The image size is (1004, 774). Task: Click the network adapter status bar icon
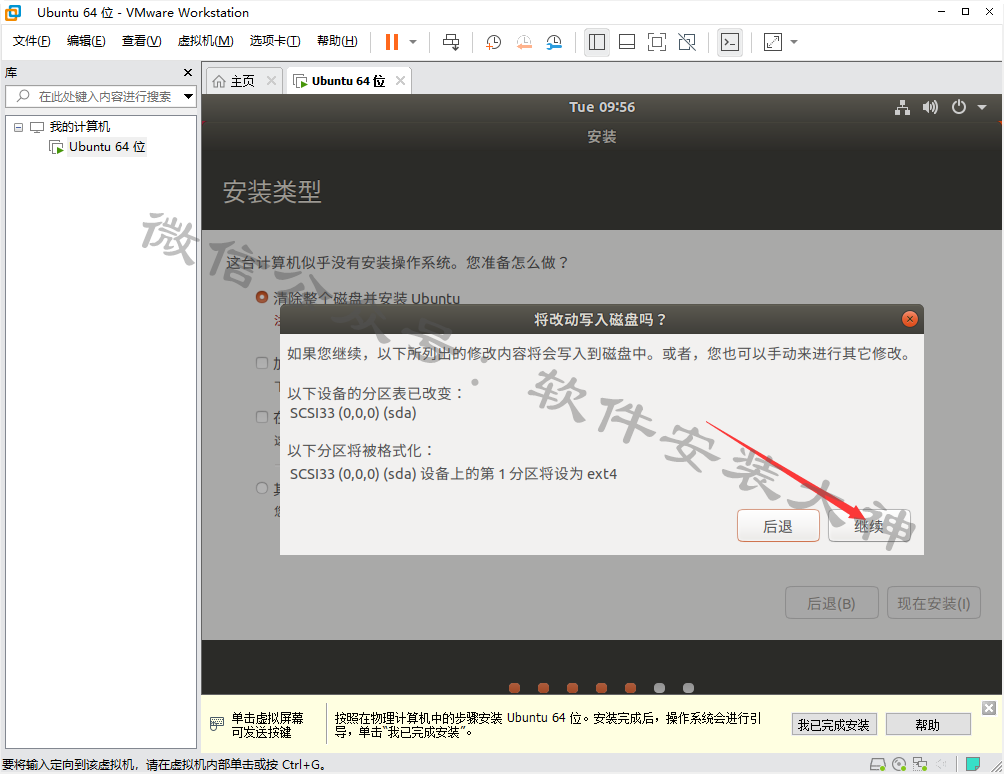click(920, 764)
